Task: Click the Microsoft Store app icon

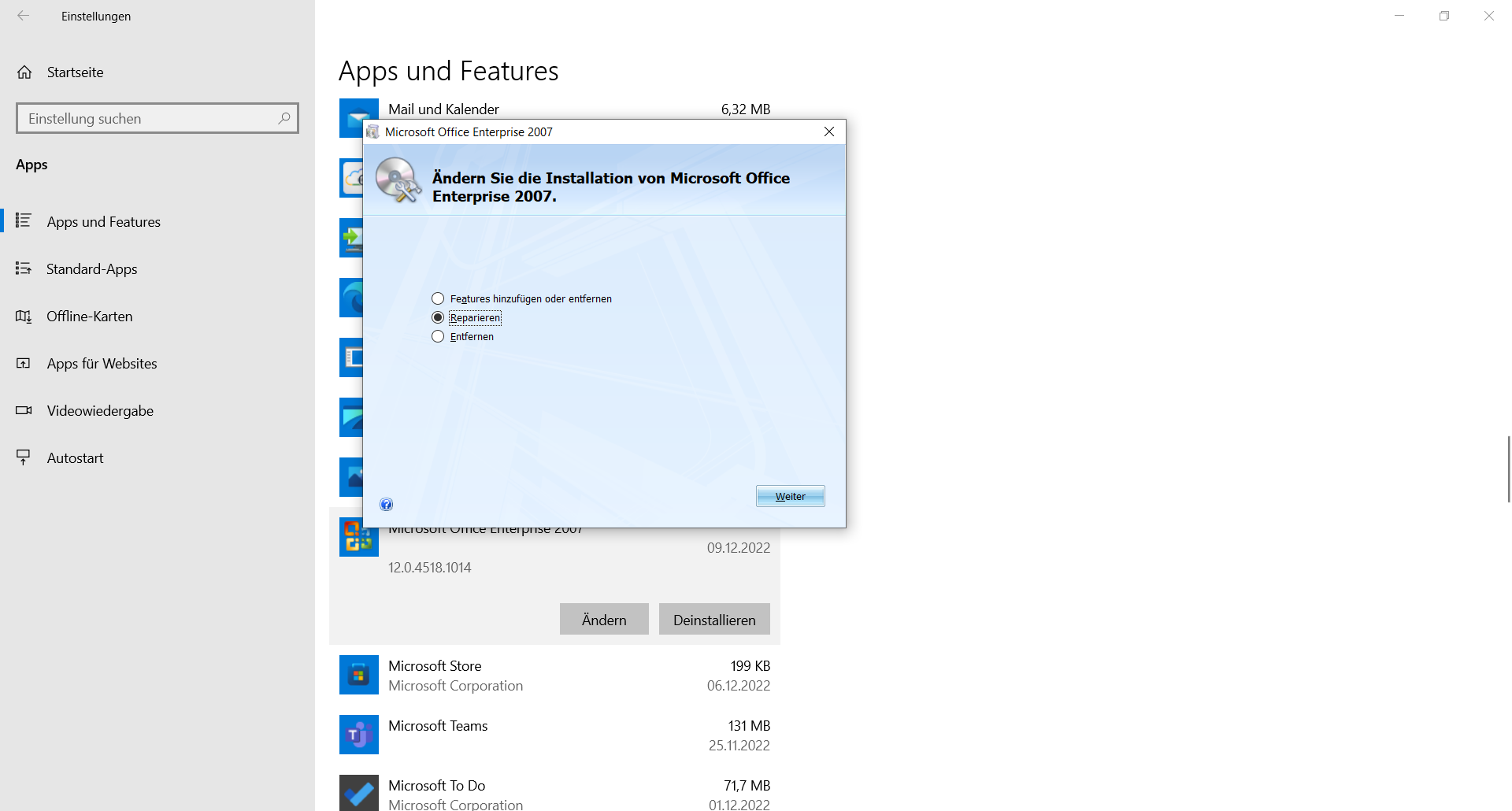Action: tap(359, 675)
